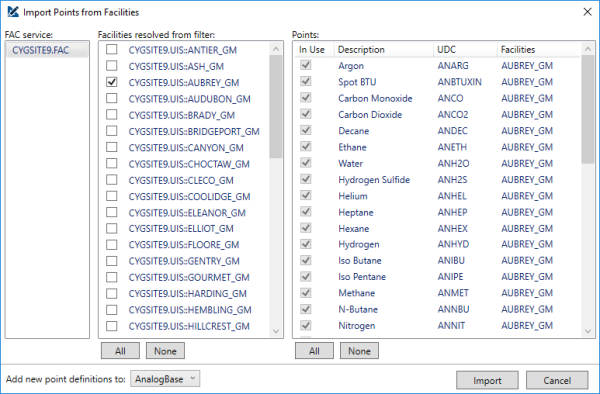Screen dimensions: 600x394
Task: Sort by the In Use column header
Action: point(314,50)
